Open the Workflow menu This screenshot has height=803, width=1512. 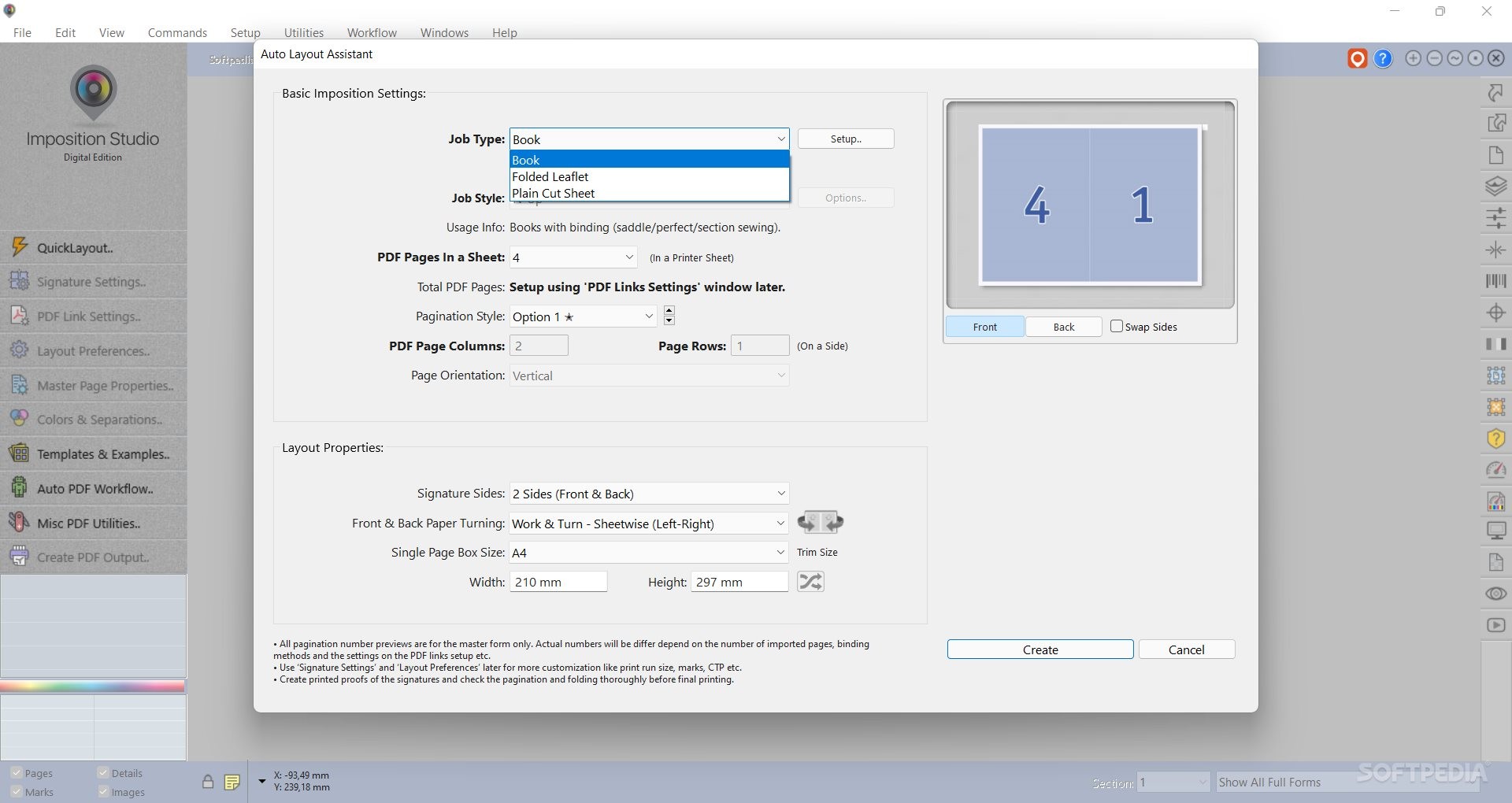(372, 32)
